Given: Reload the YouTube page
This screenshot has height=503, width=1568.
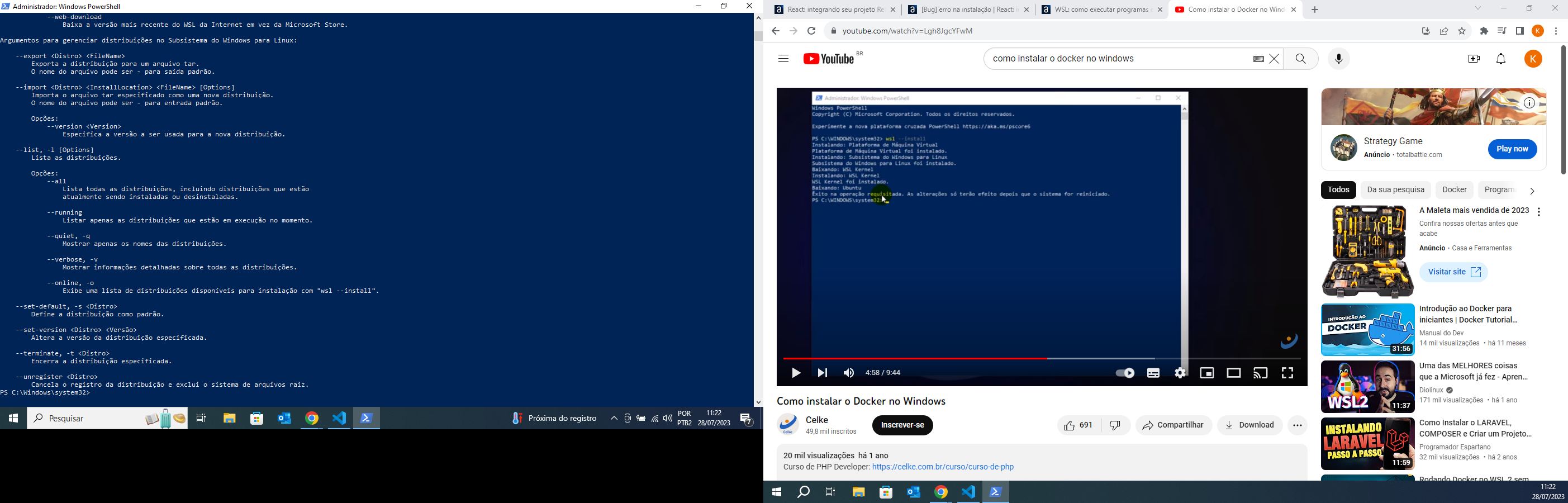Looking at the screenshot, I should tap(811, 31).
